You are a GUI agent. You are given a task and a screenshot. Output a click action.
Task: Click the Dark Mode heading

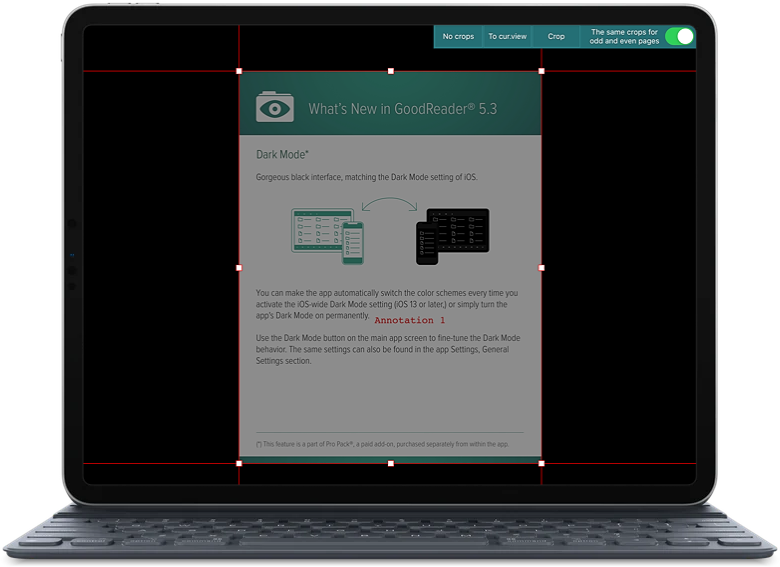click(x=282, y=155)
